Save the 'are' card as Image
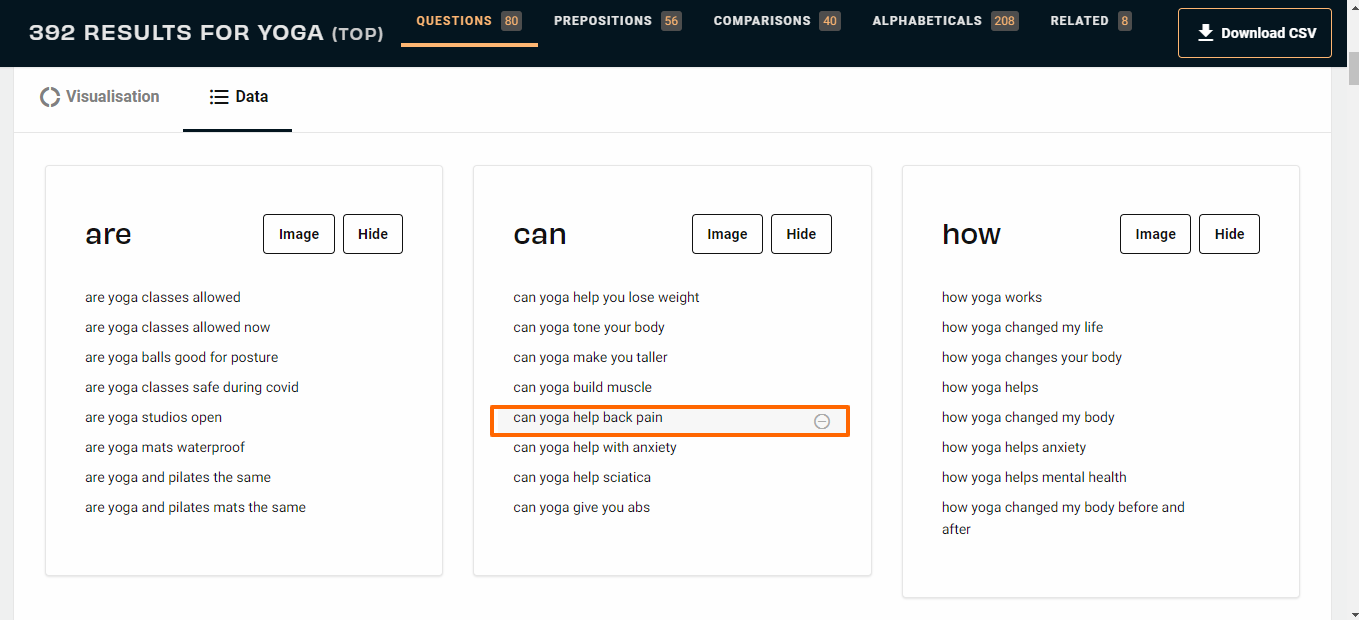This screenshot has height=620, width=1359. point(299,234)
